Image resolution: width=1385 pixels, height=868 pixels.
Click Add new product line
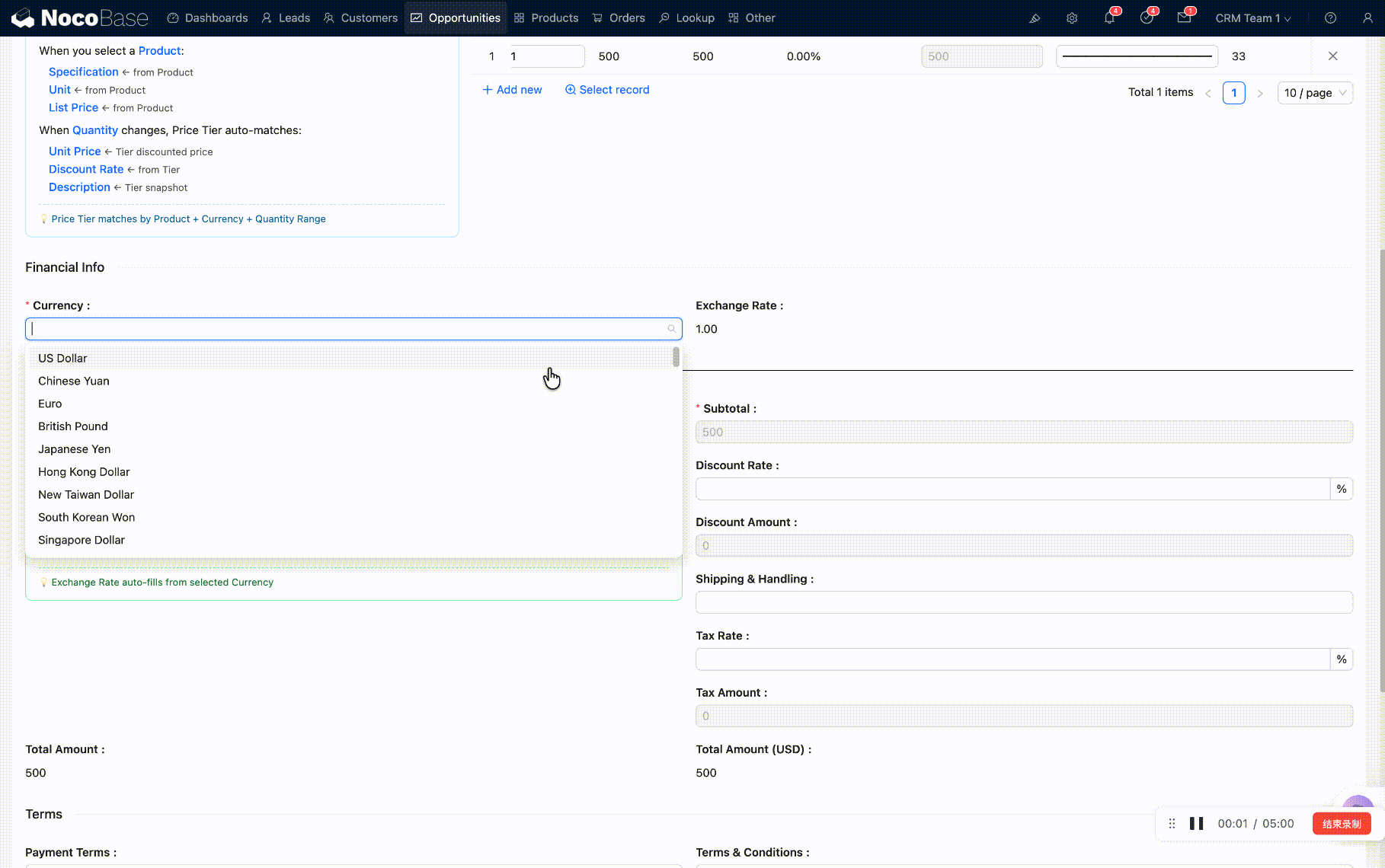tap(512, 90)
